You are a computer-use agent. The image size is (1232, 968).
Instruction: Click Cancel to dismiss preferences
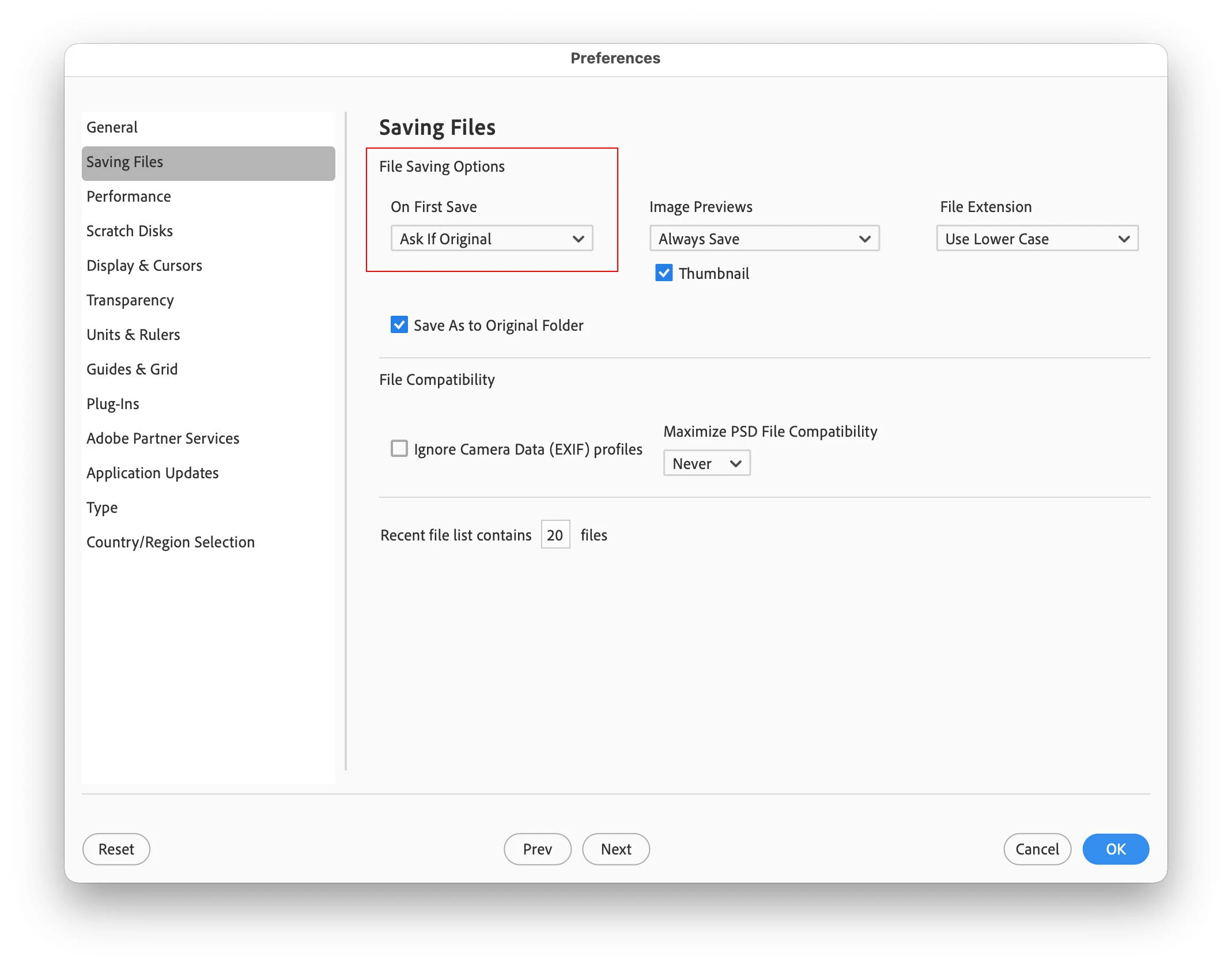point(1036,849)
